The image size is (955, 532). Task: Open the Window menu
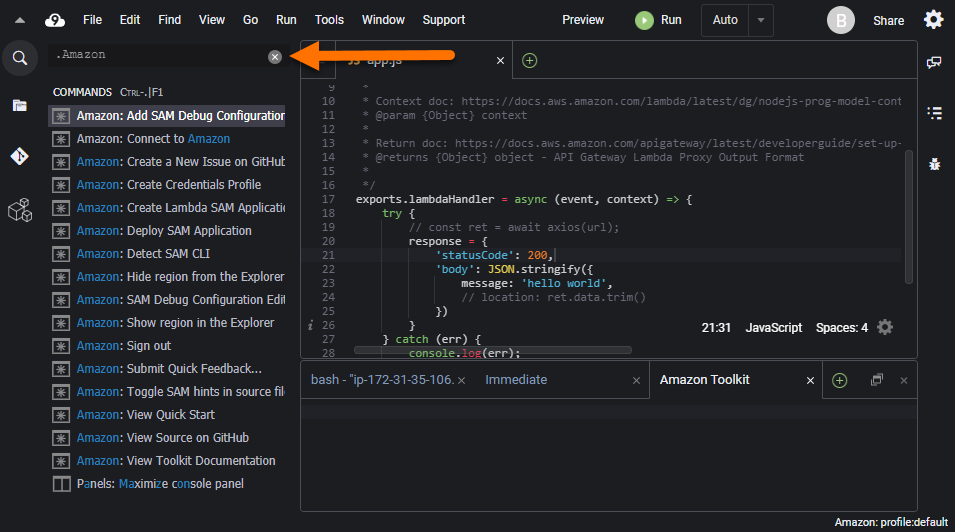(383, 20)
